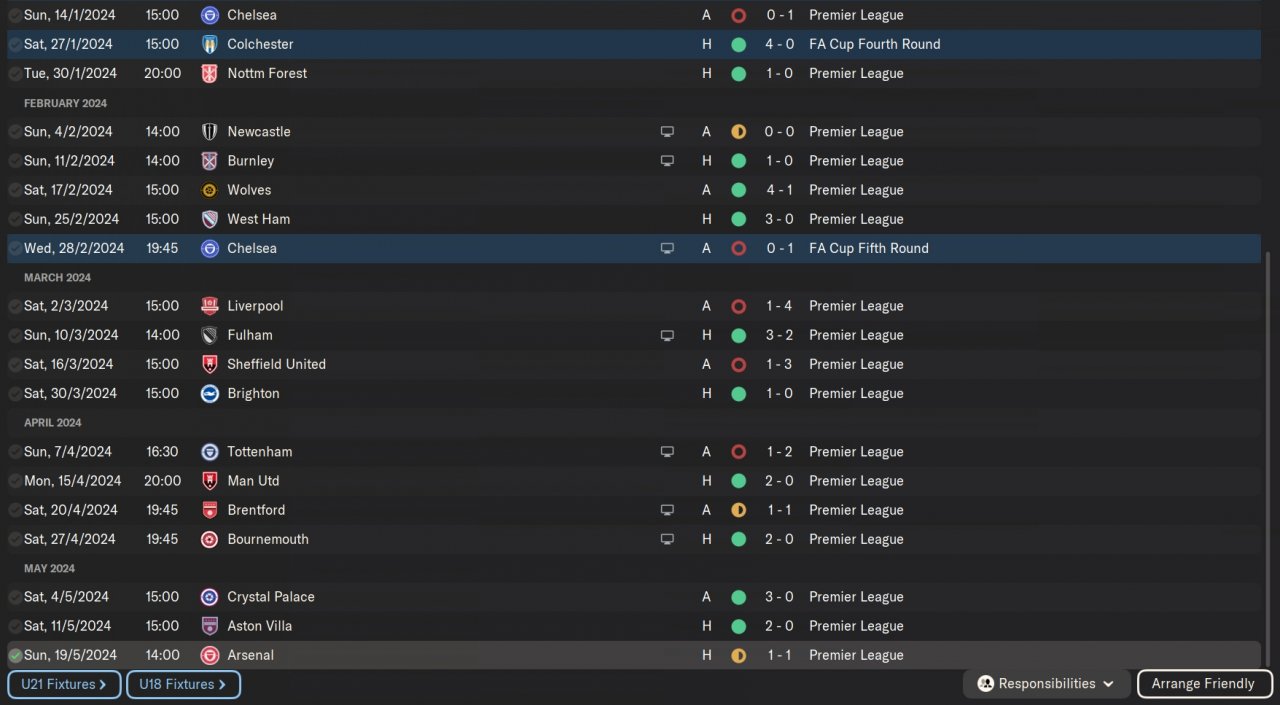Screen dimensions: 1280x705
Task: Click the orange draw indicator for Brentford match
Action: click(x=738, y=510)
